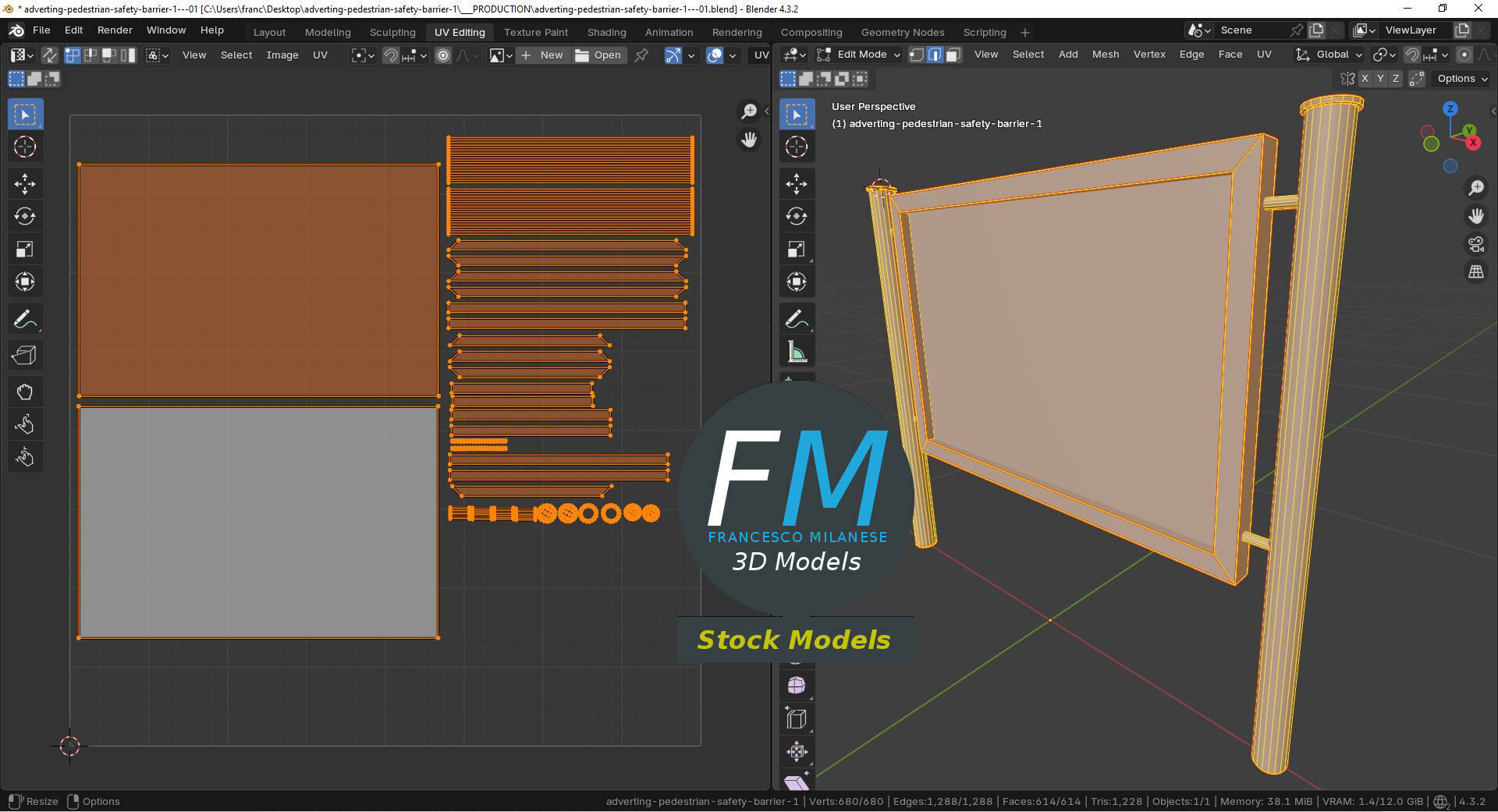Switch to the Shading workspace tab
The image size is (1498, 812).
(607, 32)
